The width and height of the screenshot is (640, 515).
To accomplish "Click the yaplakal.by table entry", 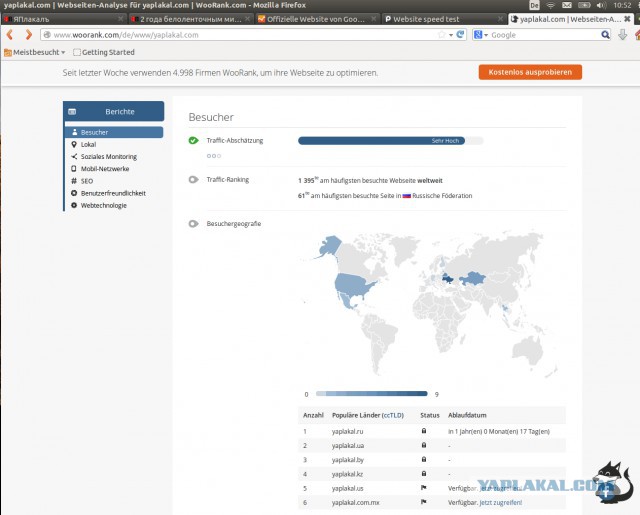I will (x=348, y=460).
